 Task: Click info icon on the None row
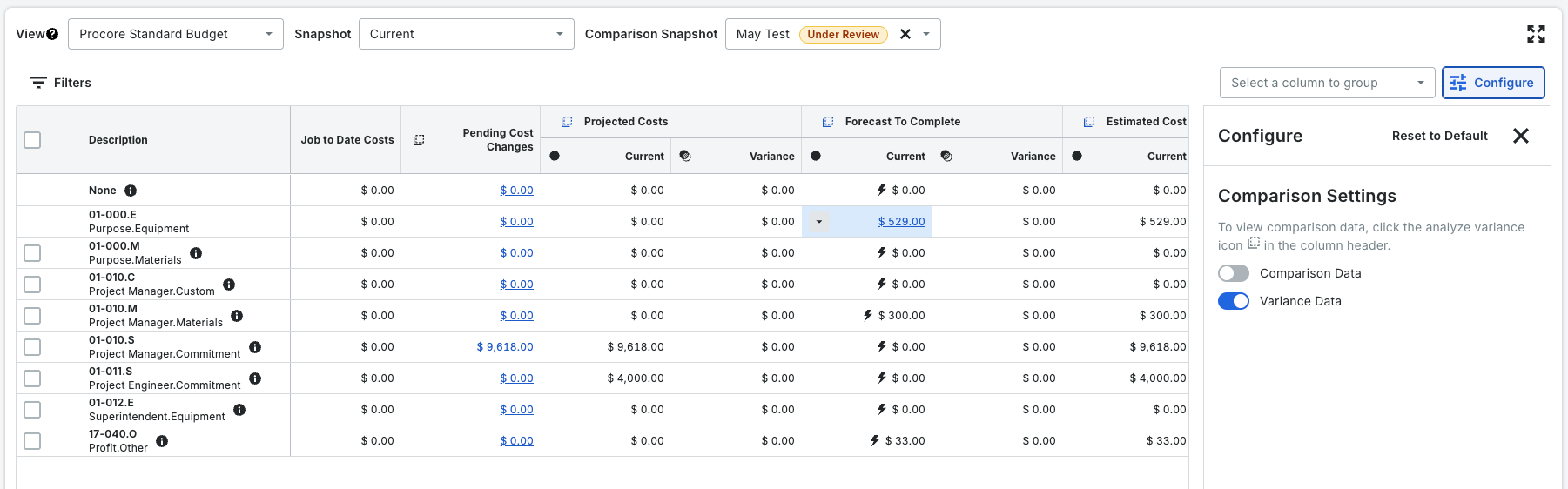(131, 191)
